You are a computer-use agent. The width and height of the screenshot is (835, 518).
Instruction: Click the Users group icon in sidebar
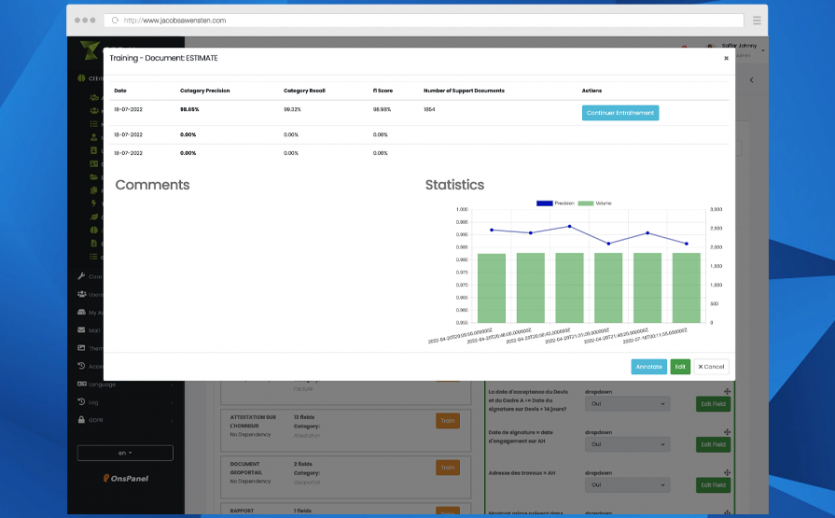(x=81, y=294)
